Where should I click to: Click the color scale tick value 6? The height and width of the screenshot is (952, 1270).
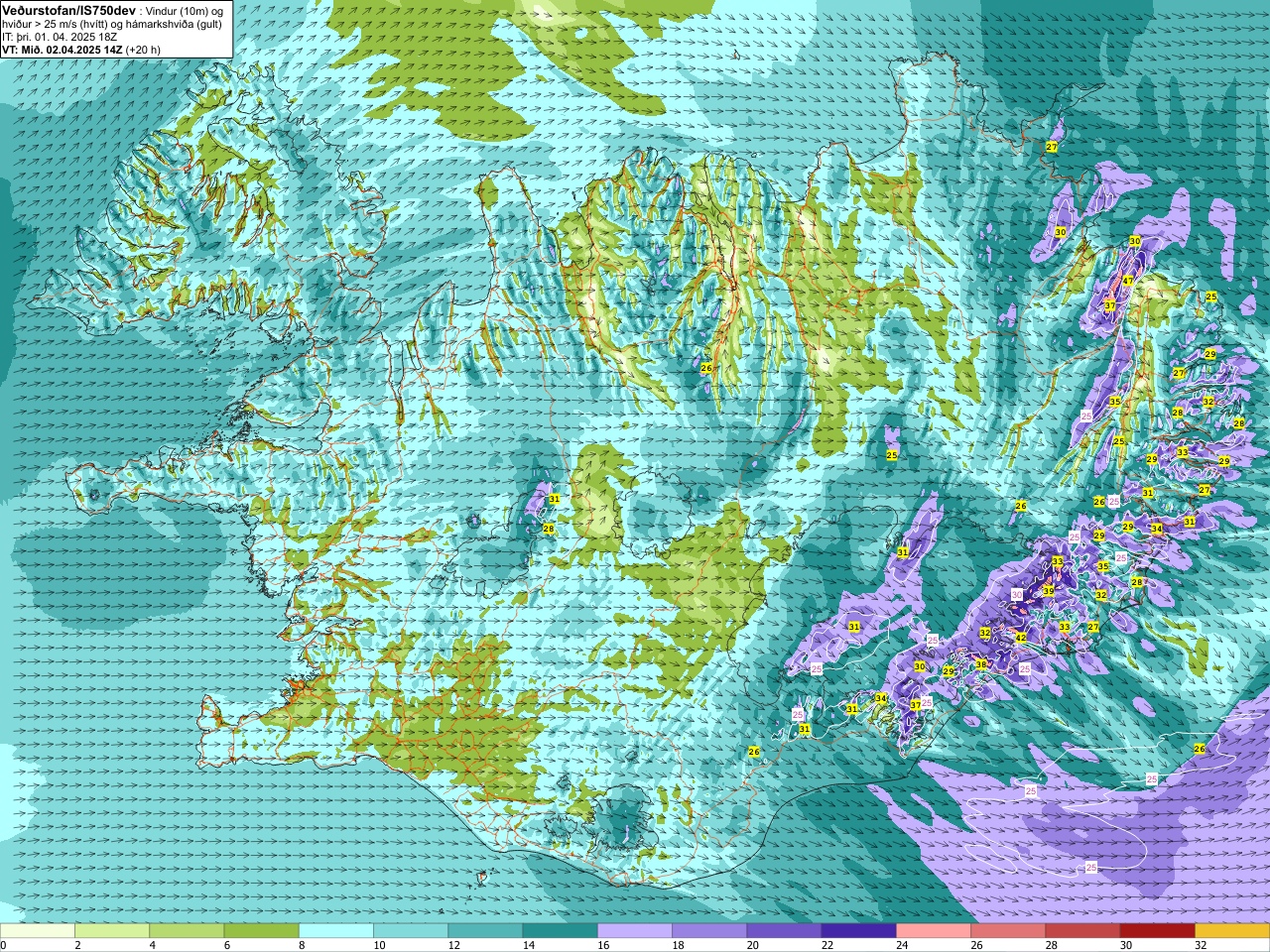click(x=226, y=945)
